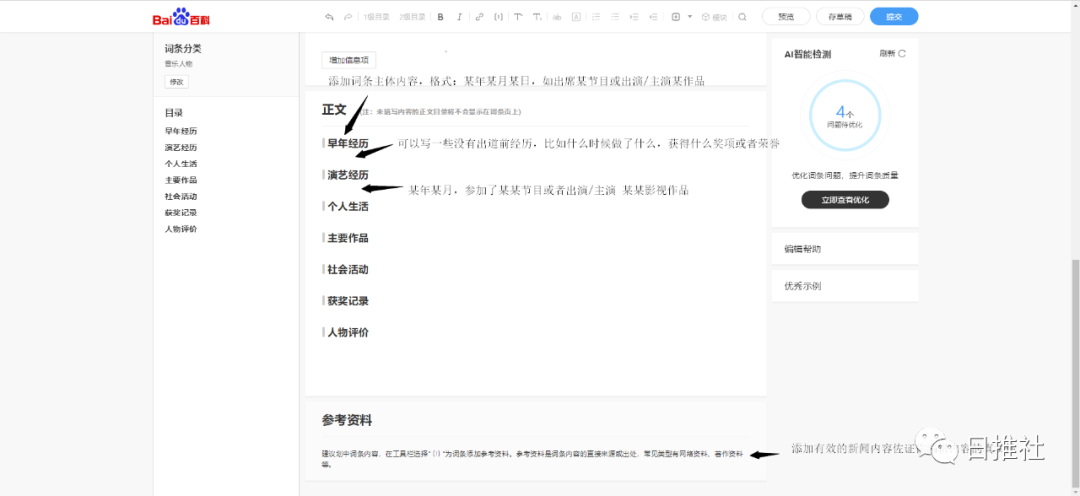Click the 刷新 refresh control in AI智能检测

(893, 54)
